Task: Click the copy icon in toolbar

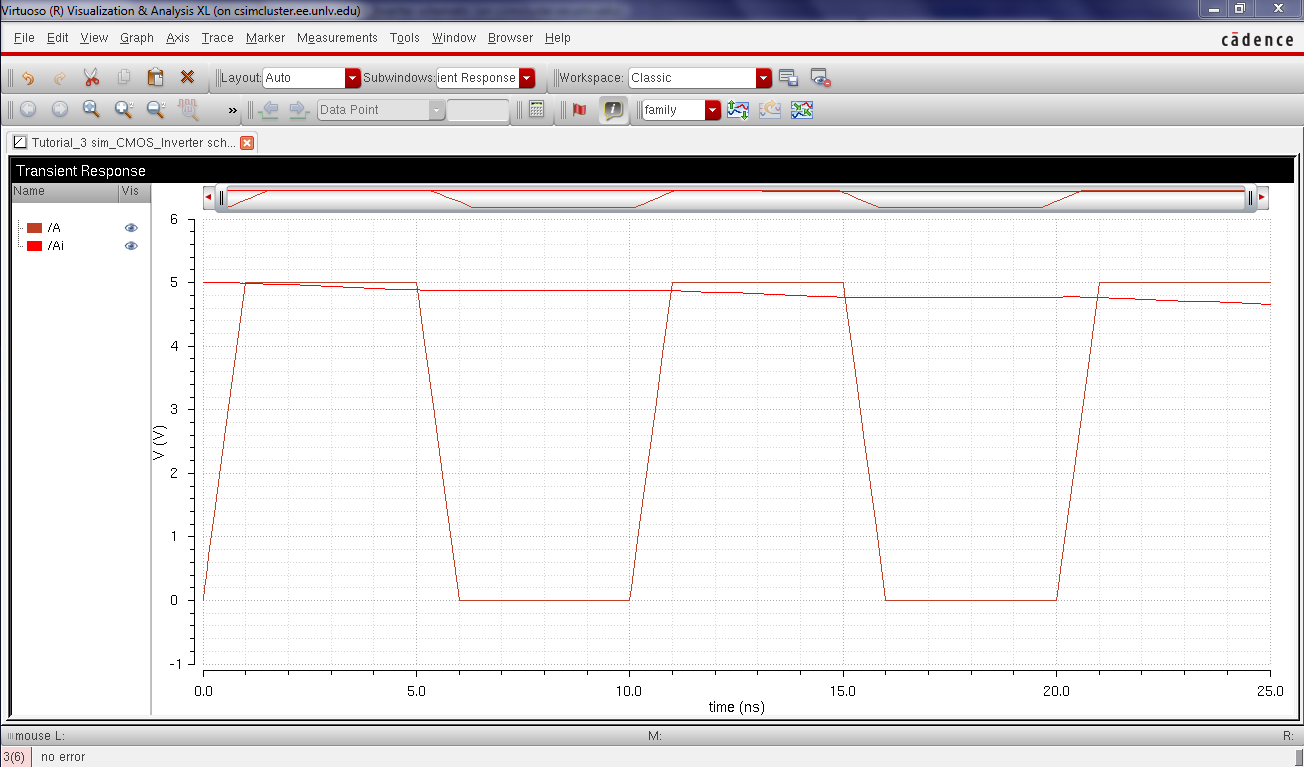Action: pyautogui.click(x=124, y=78)
